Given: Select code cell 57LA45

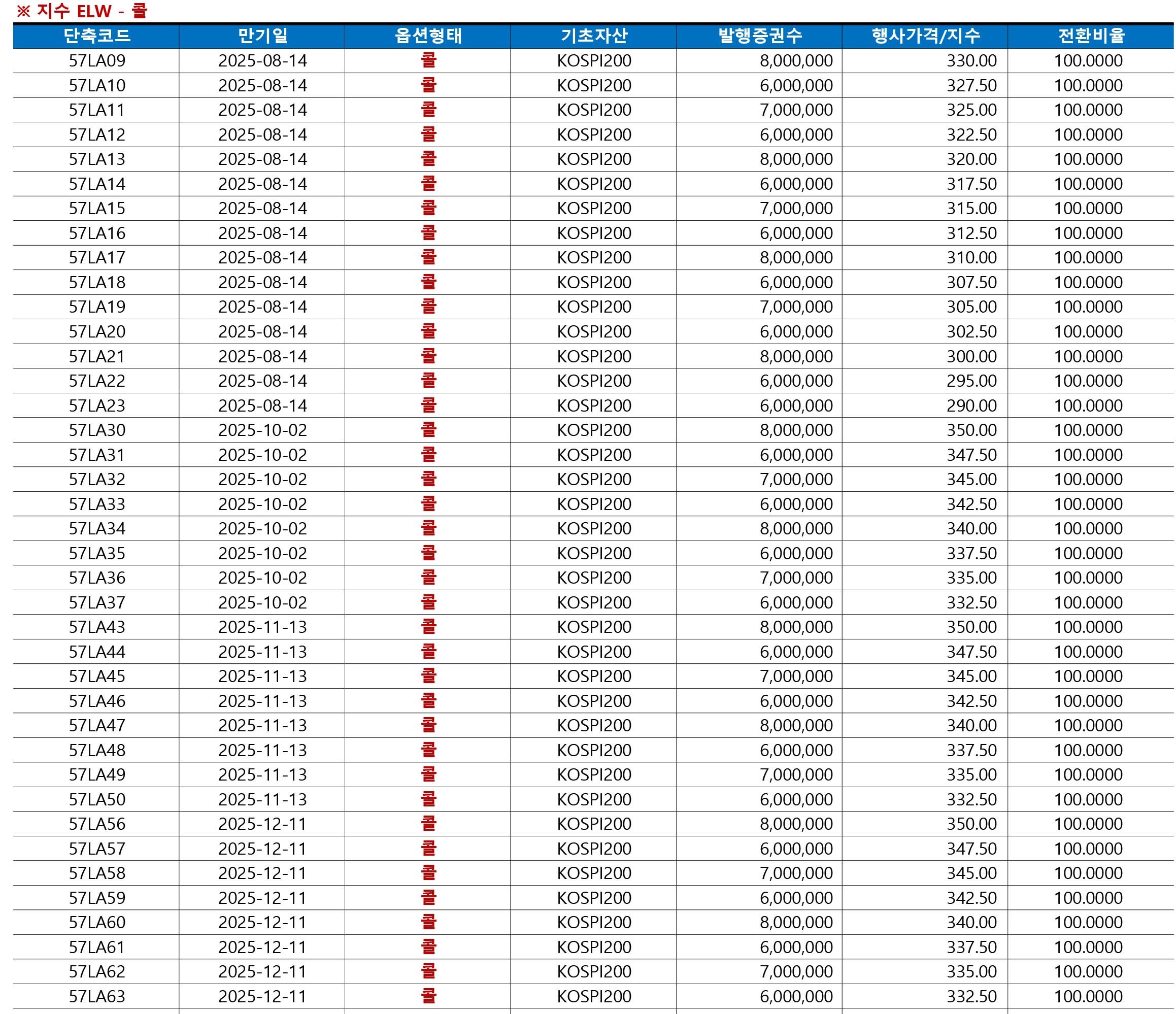Looking at the screenshot, I should click(x=97, y=677).
